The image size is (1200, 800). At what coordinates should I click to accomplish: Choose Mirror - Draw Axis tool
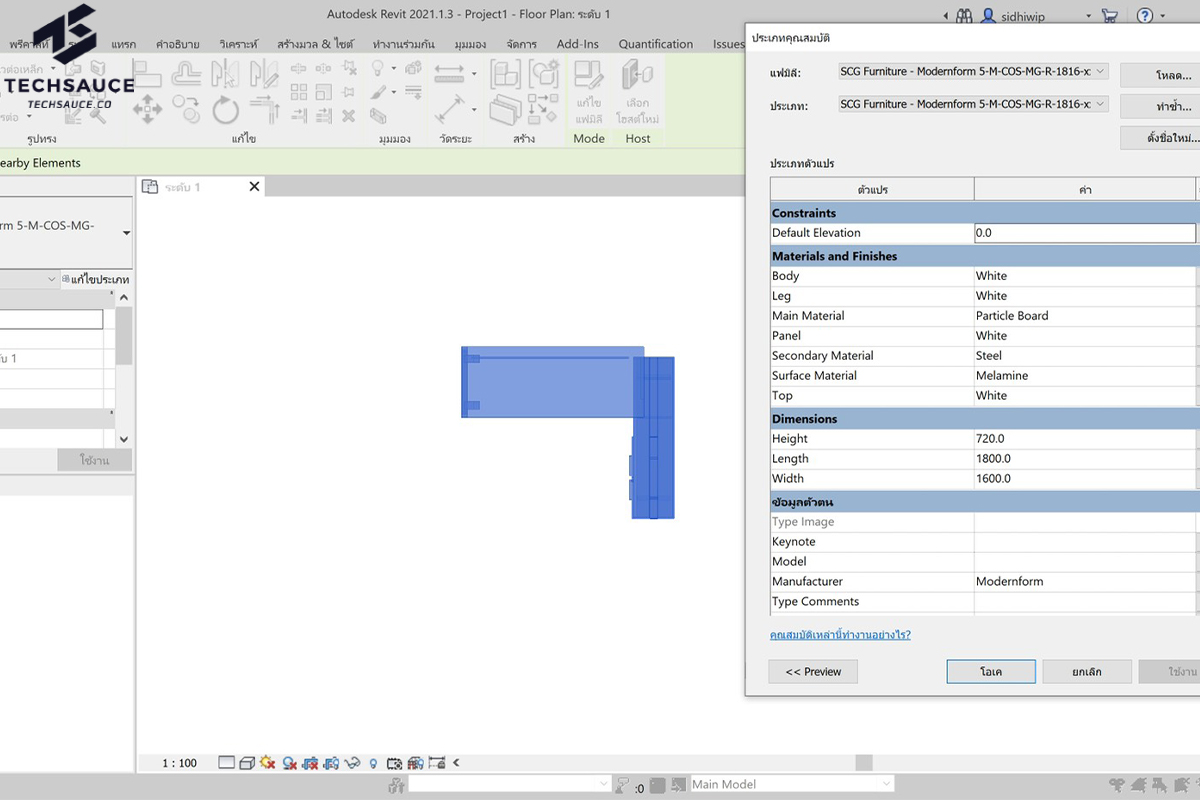[x=264, y=72]
